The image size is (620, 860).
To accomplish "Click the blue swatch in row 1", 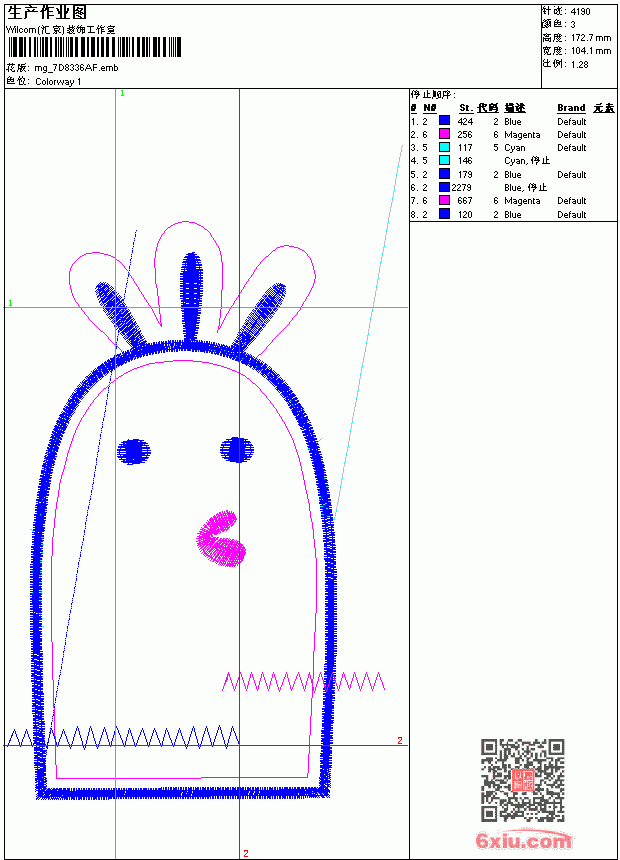I will click(x=444, y=121).
